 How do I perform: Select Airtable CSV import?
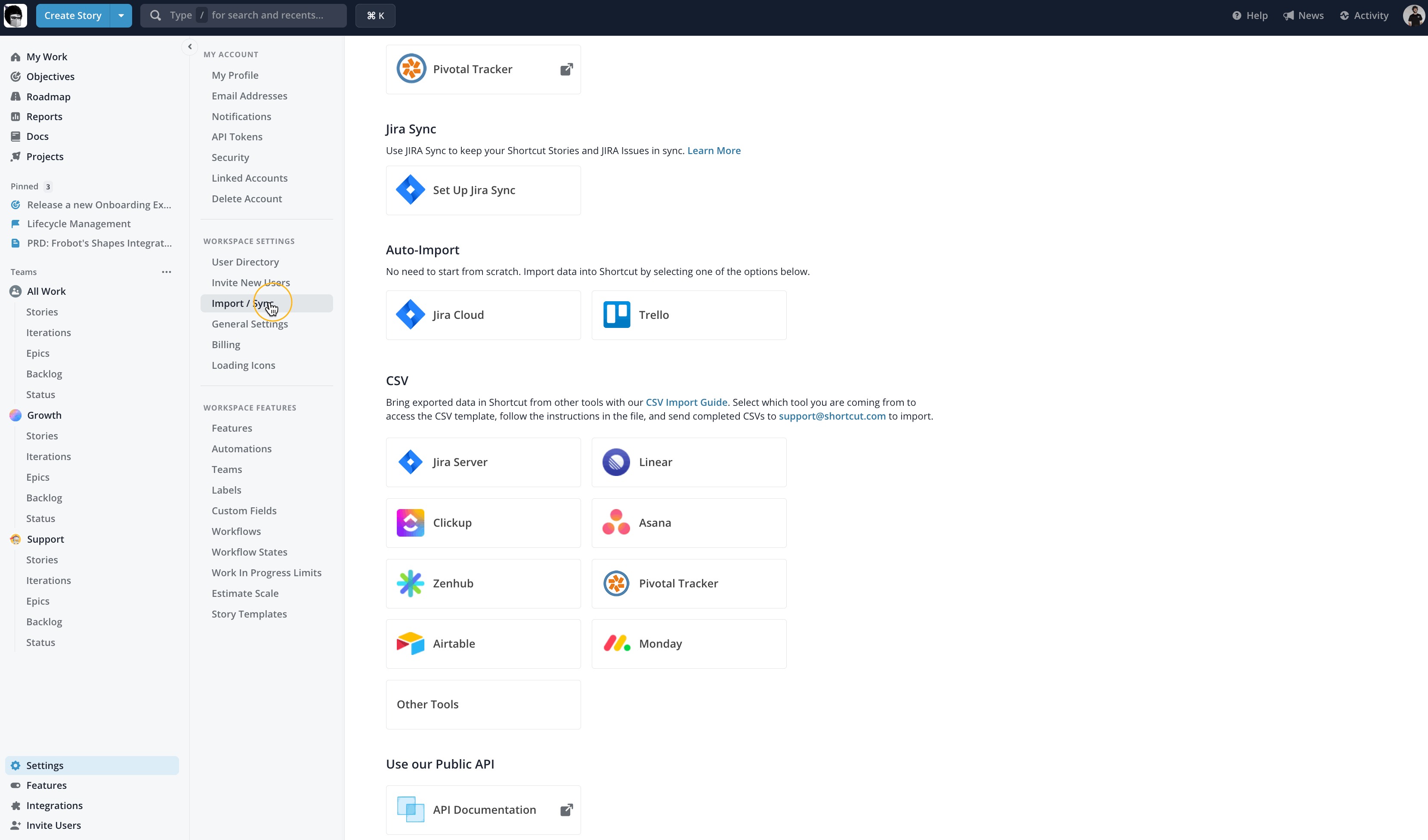point(483,645)
